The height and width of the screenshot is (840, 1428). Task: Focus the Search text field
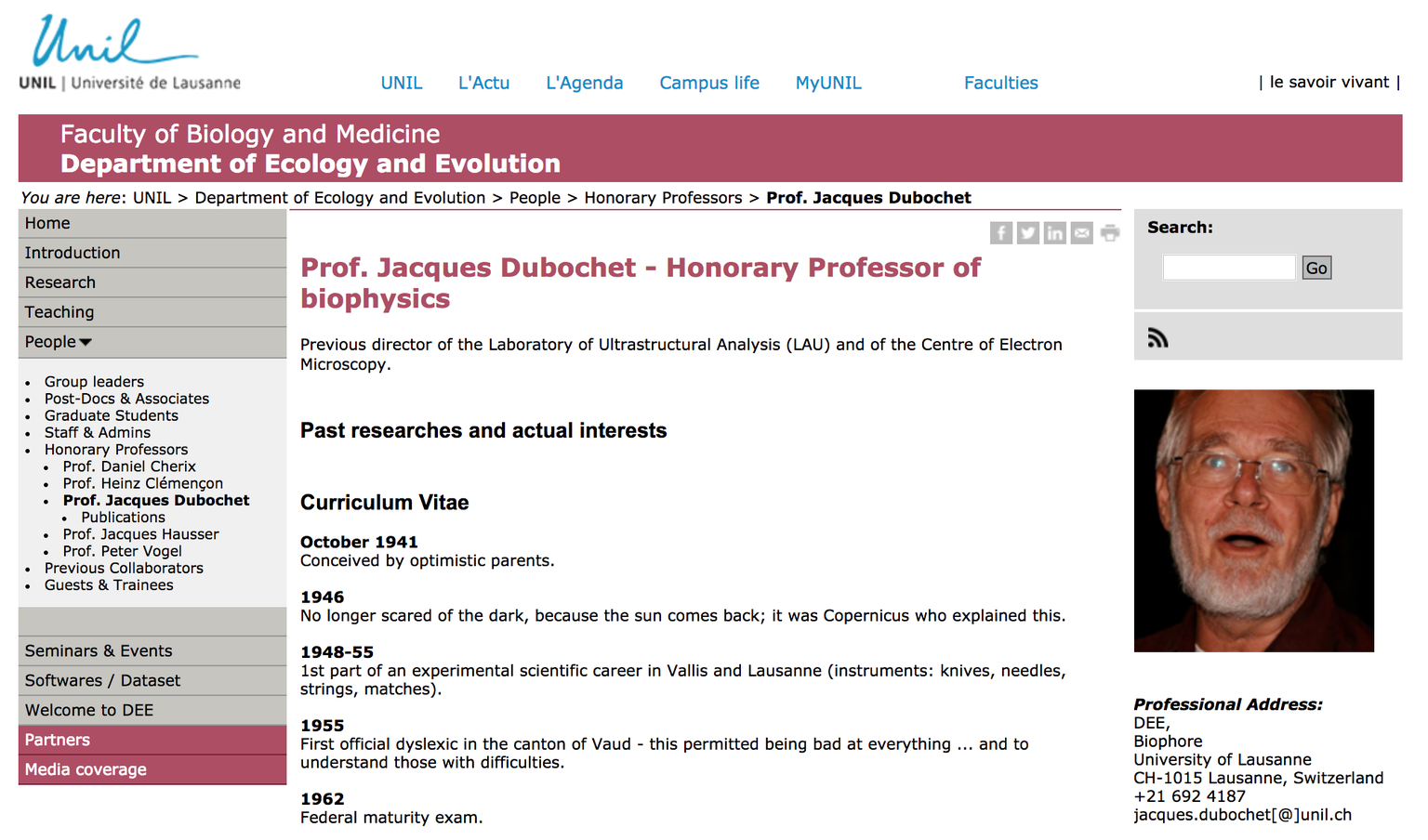pos(1228,268)
